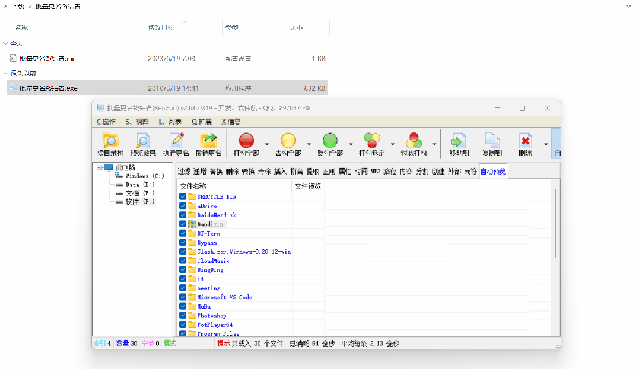
Task: Click the zip archive icon in file list
Action: pyautogui.click(x=192, y=224)
